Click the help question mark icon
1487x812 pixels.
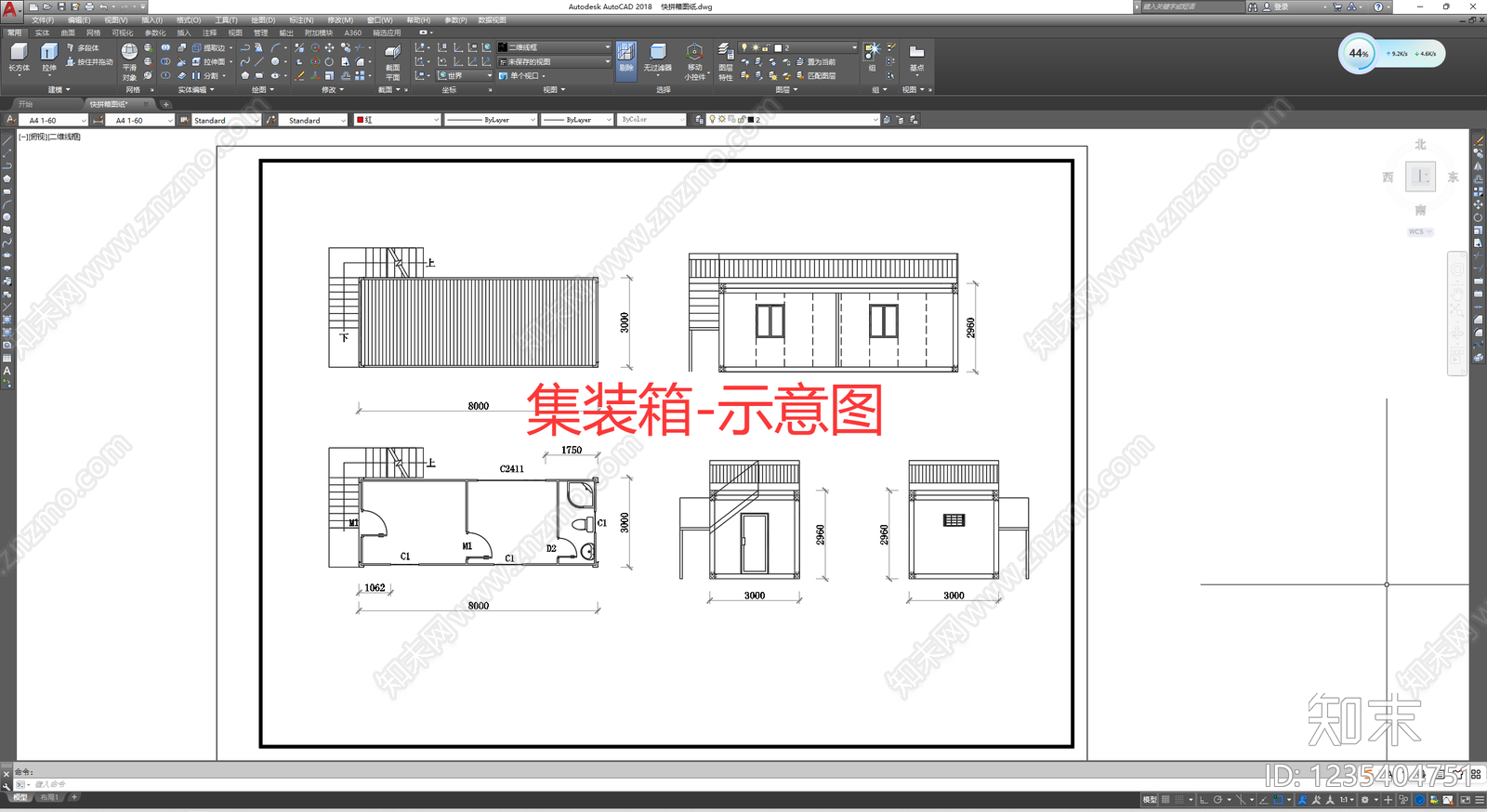[1378, 7]
